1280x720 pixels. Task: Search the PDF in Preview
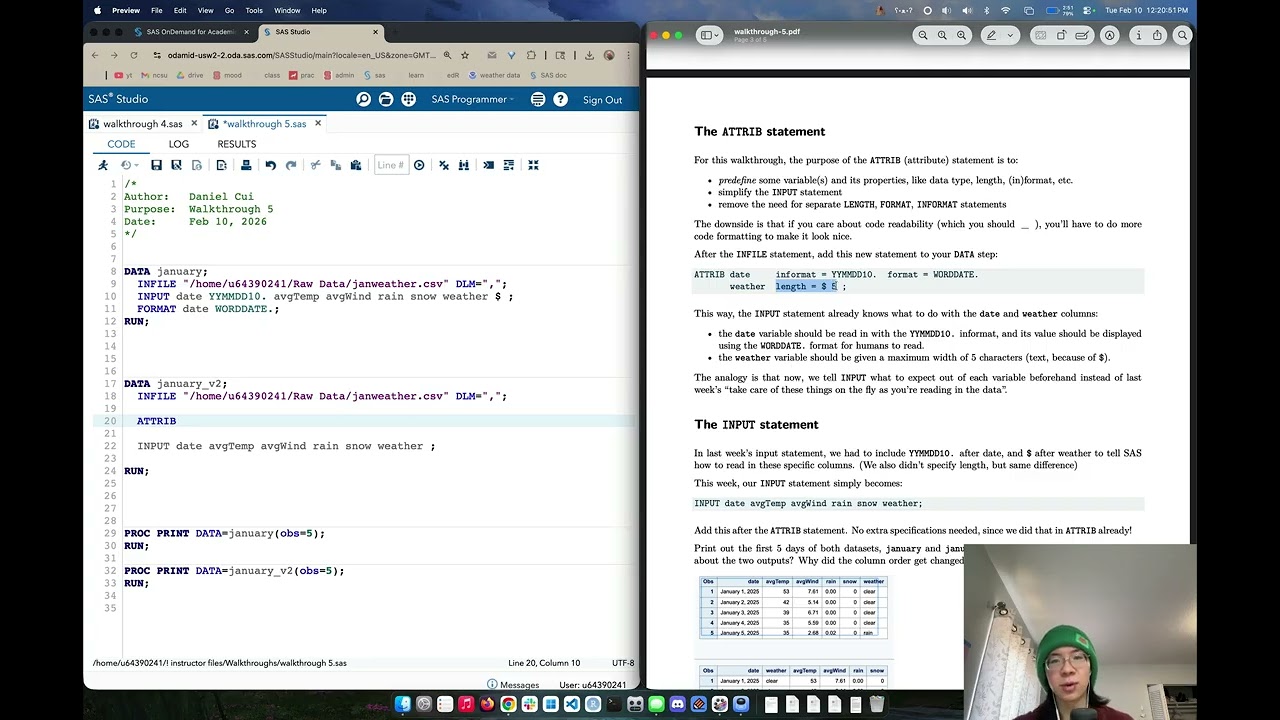tap(1182, 35)
